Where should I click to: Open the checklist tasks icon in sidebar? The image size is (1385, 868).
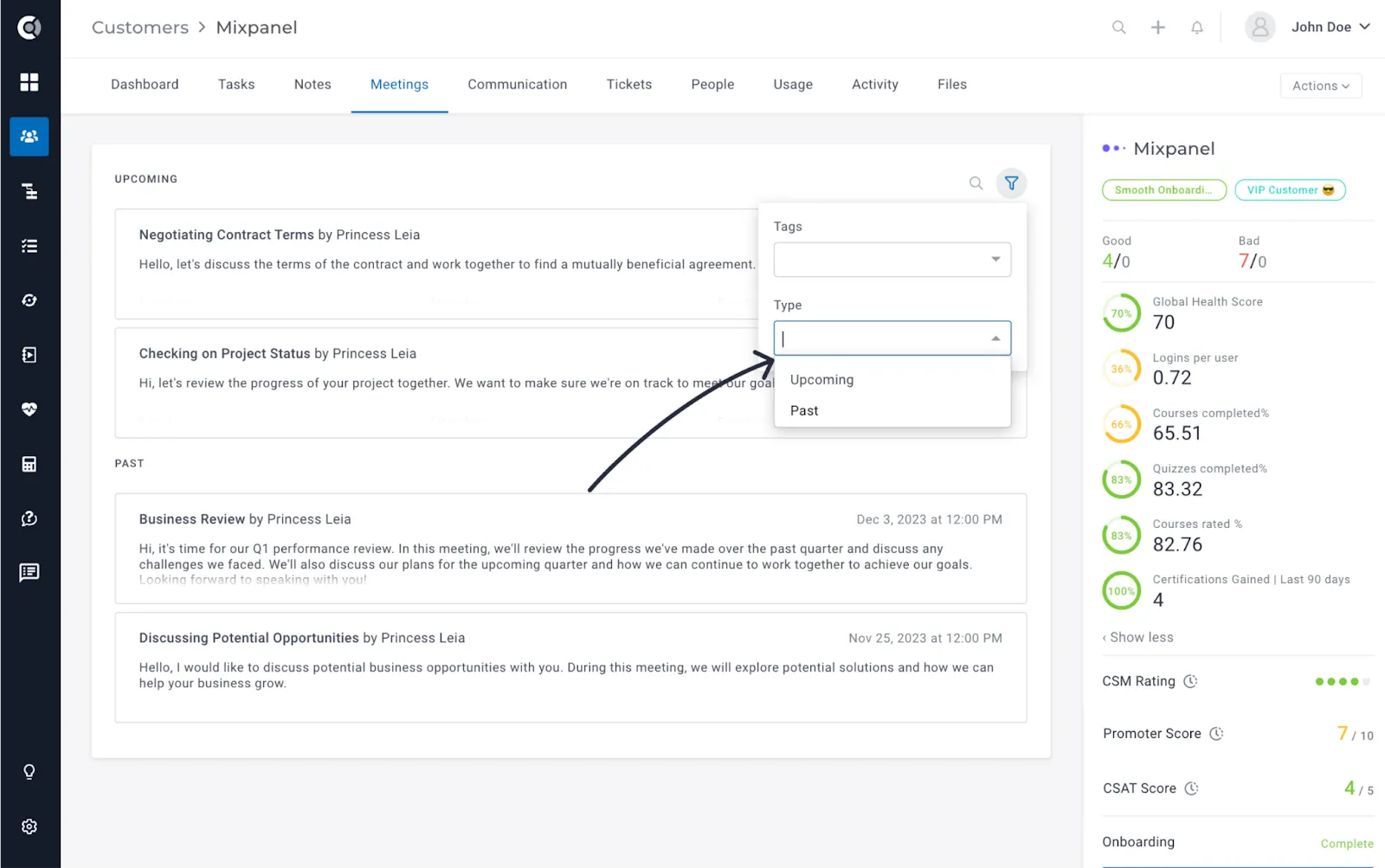(x=29, y=246)
